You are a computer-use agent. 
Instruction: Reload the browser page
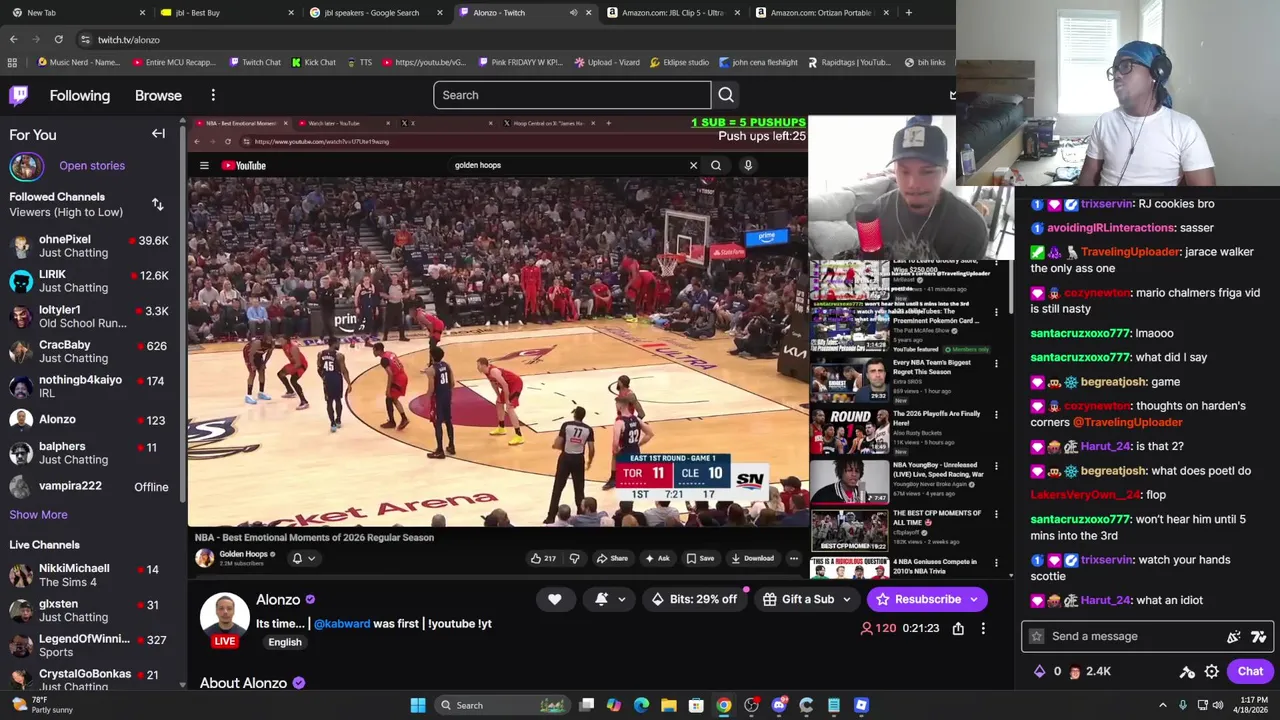(58, 39)
